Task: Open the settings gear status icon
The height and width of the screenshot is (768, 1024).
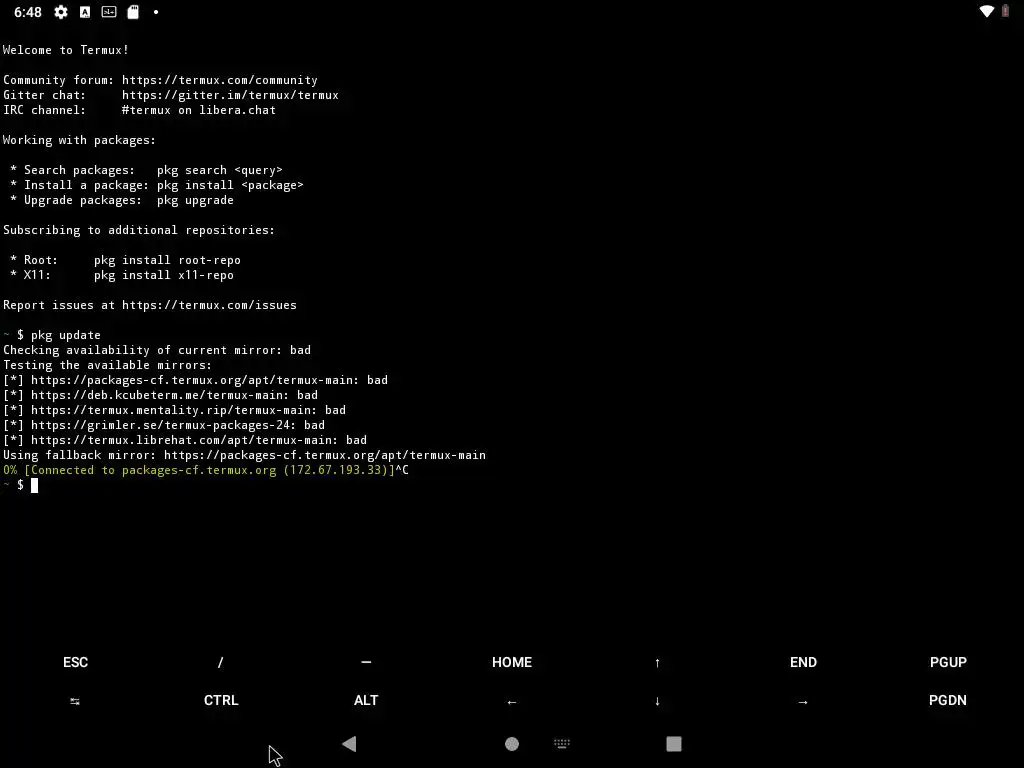Action: [x=61, y=12]
